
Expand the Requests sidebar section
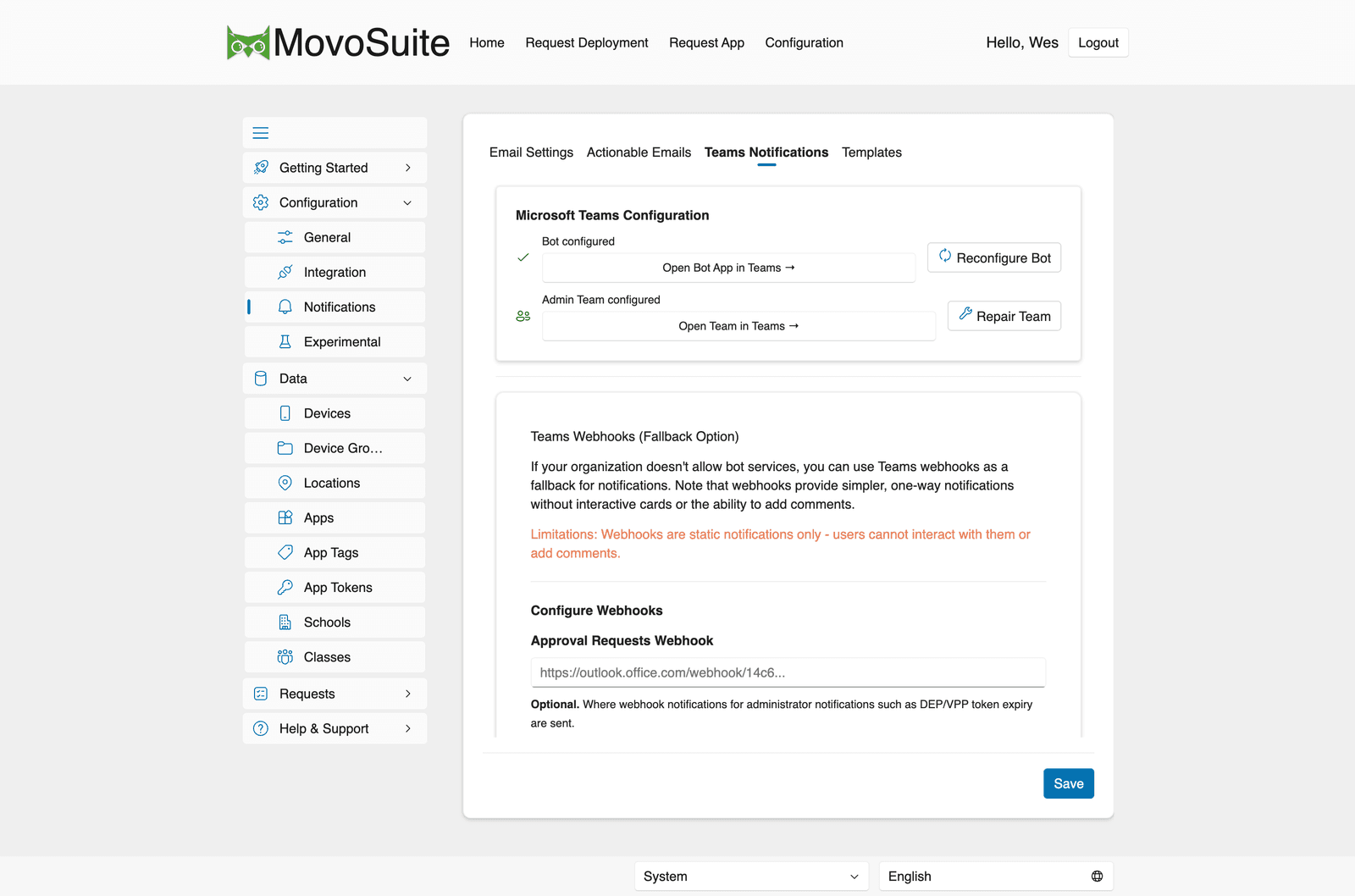(407, 694)
